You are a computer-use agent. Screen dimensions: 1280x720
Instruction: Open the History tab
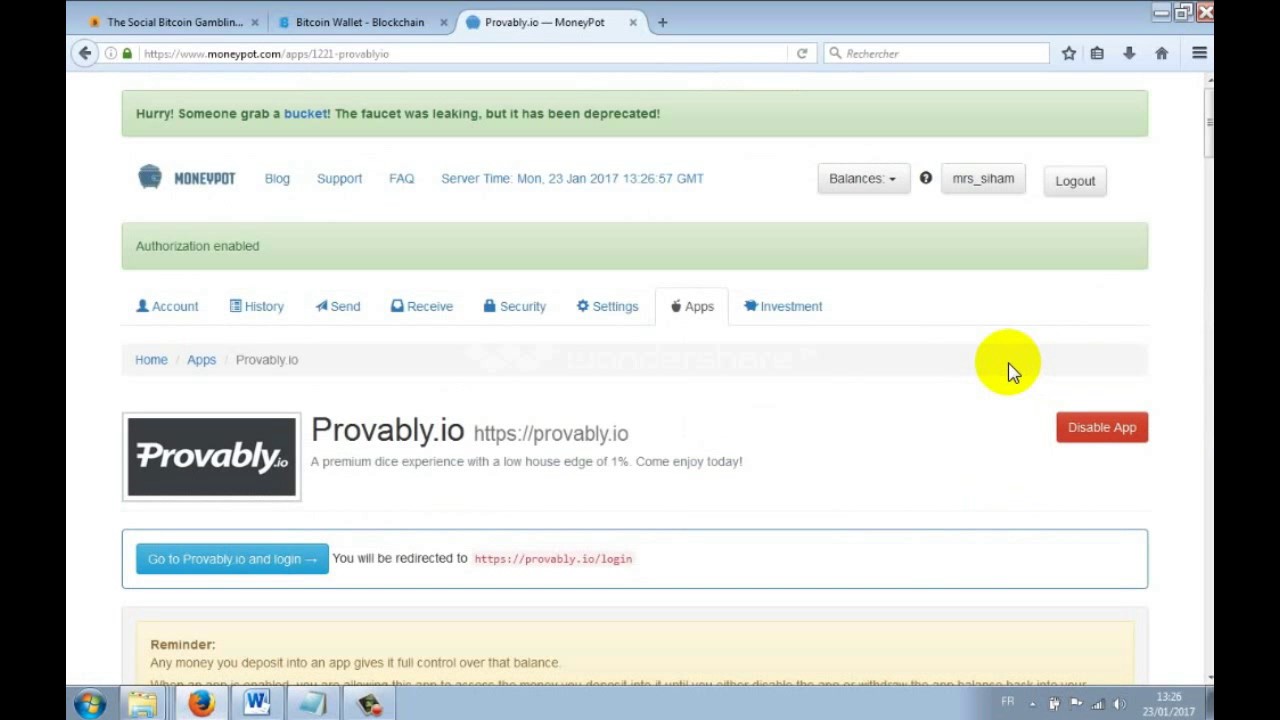click(x=257, y=306)
